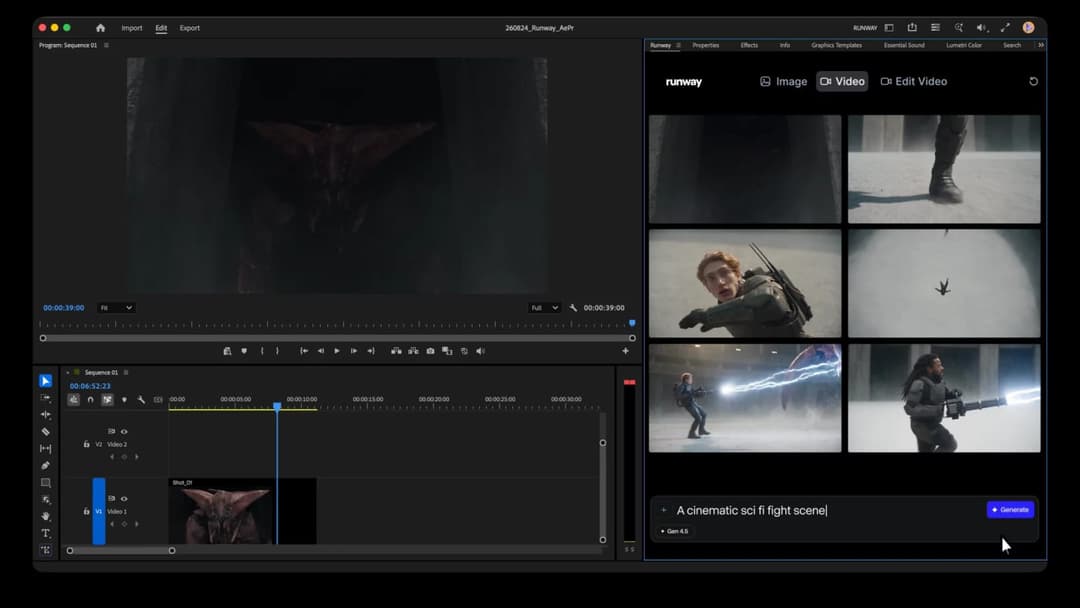This screenshot has width=1080, height=608.
Task: Play the program monitor
Action: click(337, 351)
